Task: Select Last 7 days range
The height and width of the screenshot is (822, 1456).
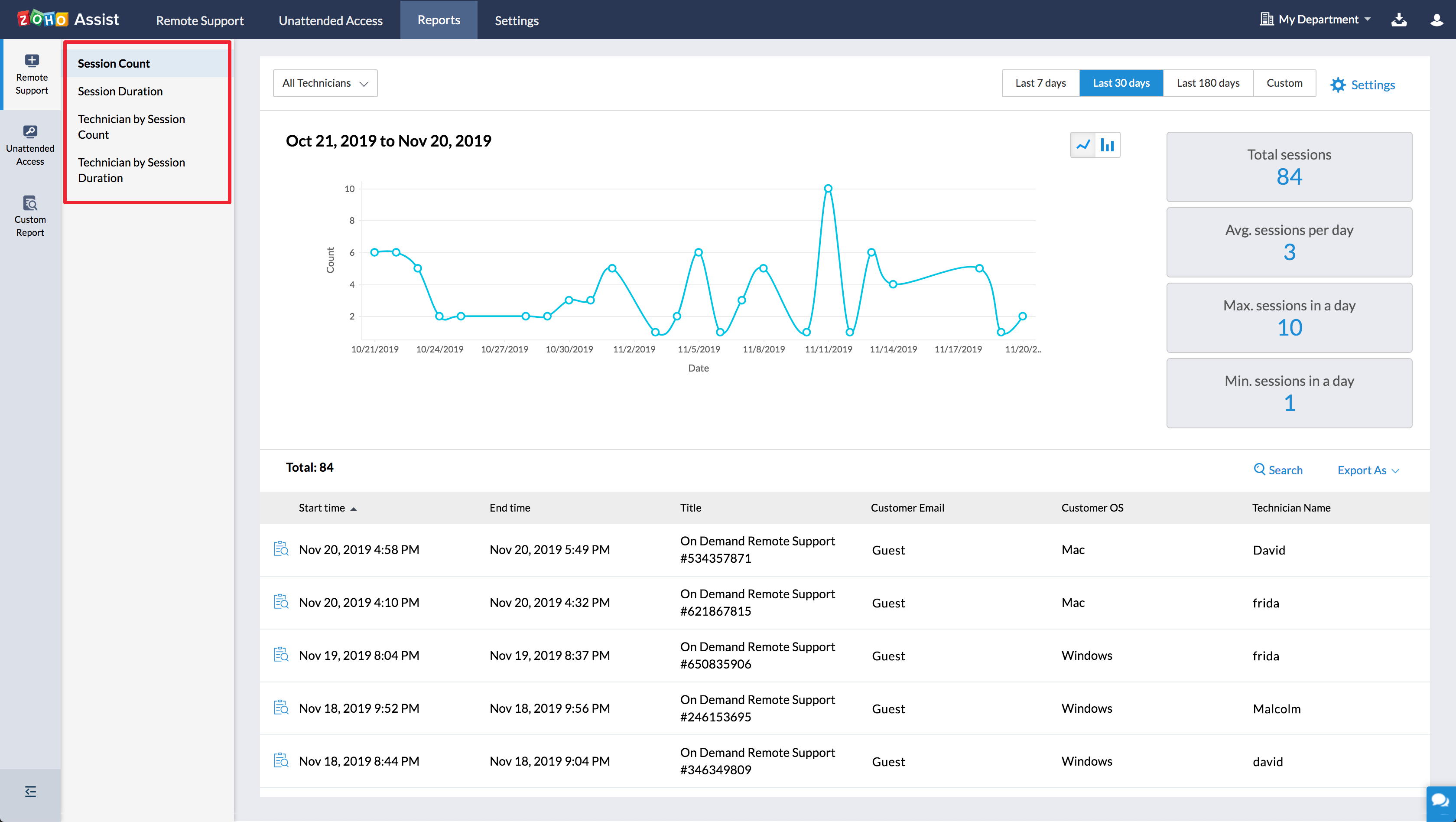Action: pos(1040,83)
